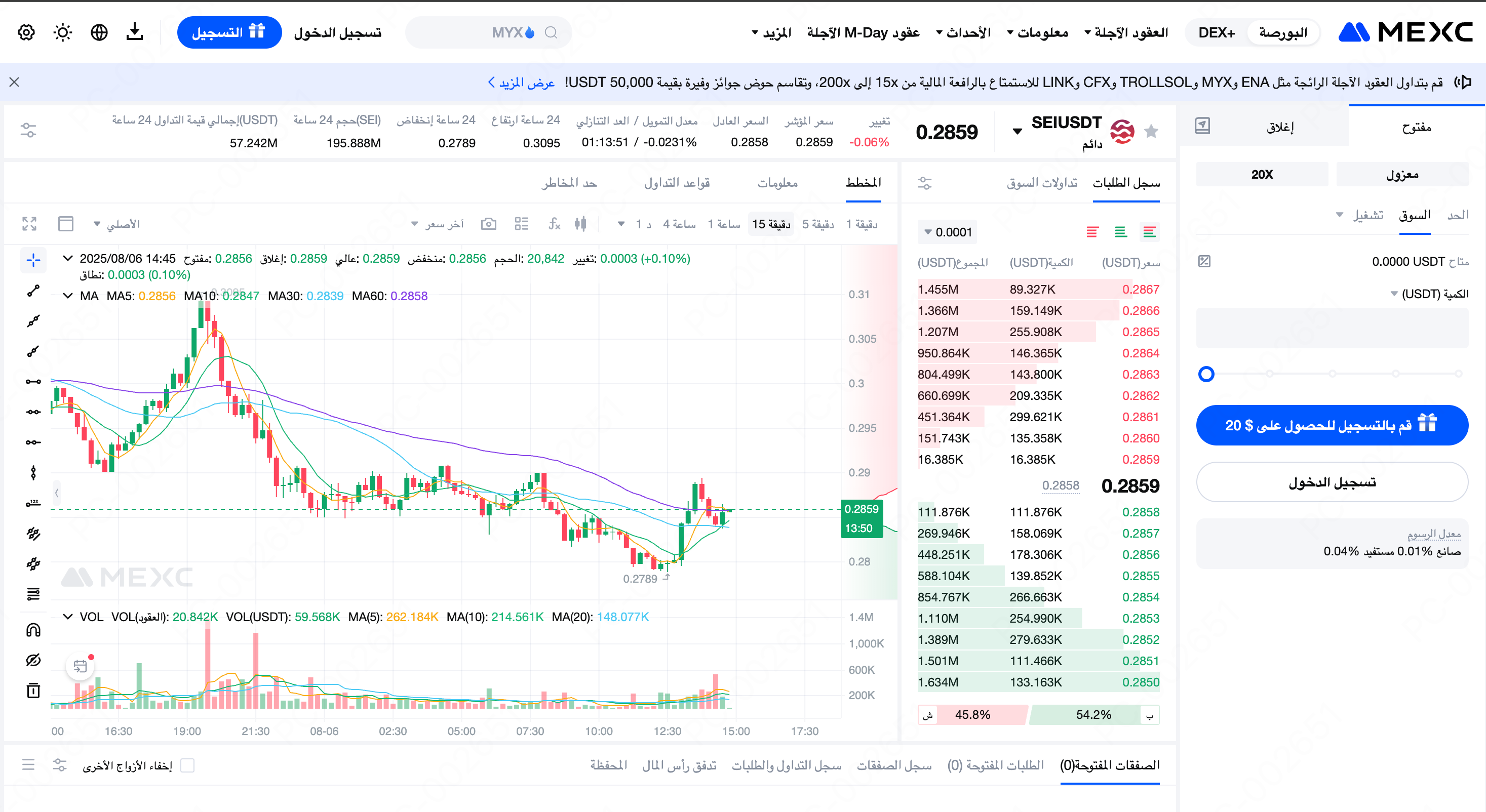Click register to get $20 button

pos(1332,425)
